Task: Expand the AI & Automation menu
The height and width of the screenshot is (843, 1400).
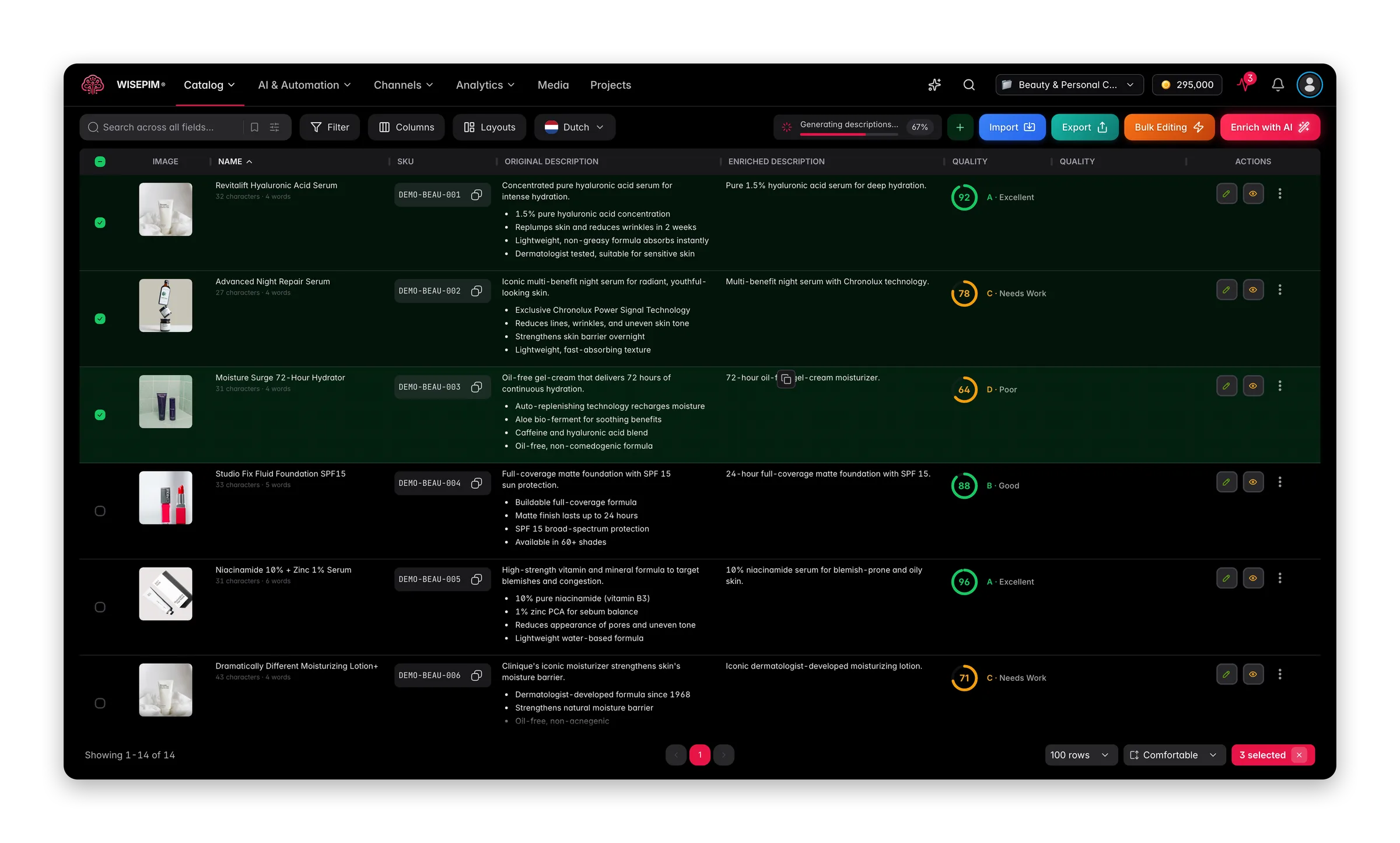Action: pos(304,85)
